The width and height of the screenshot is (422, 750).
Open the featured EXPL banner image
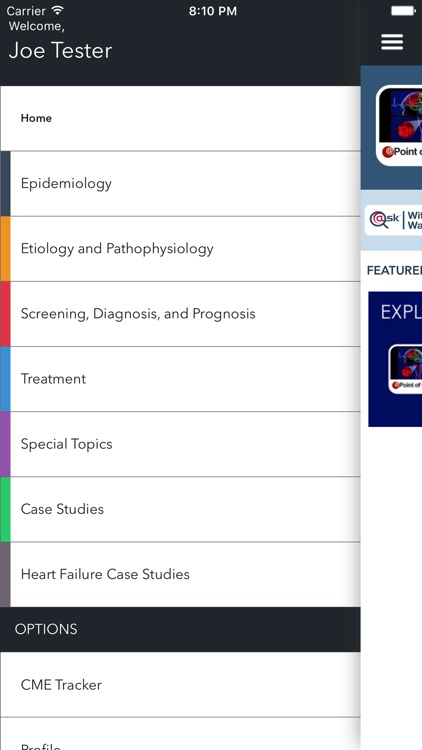pyautogui.click(x=395, y=359)
